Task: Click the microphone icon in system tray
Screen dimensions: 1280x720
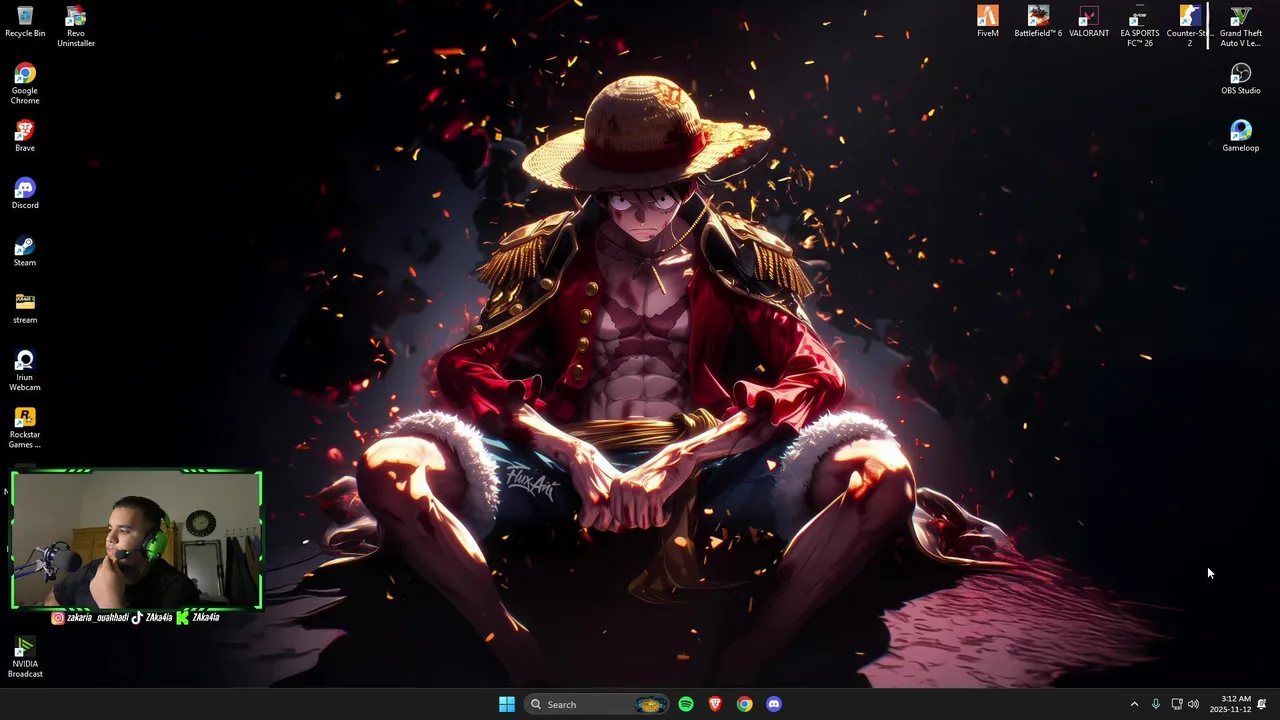Action: pyautogui.click(x=1156, y=704)
